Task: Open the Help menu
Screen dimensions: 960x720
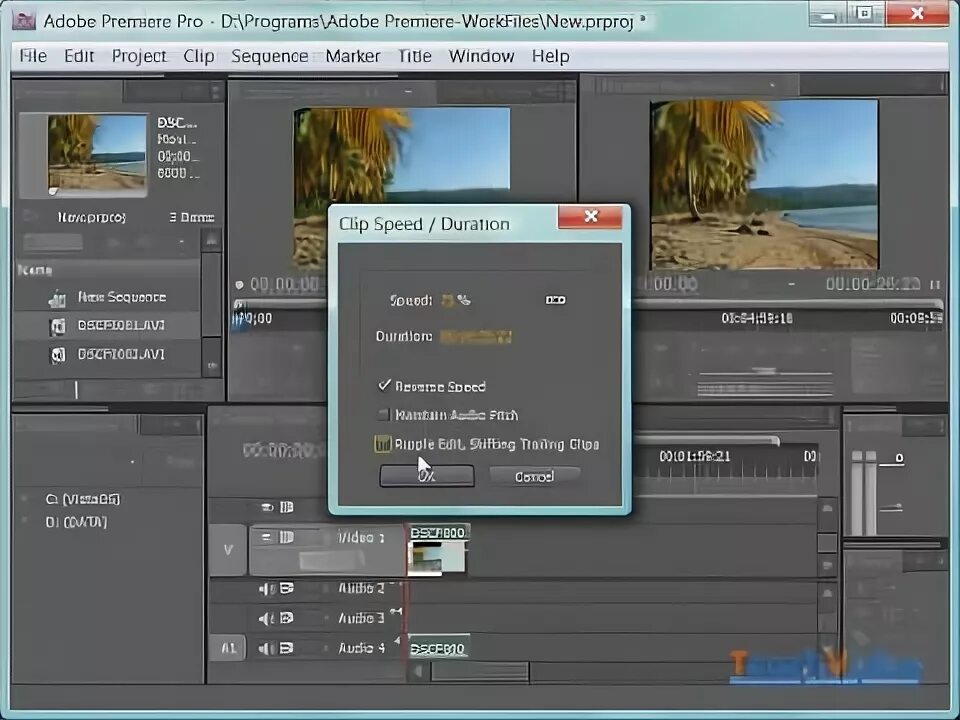Action: (550, 56)
